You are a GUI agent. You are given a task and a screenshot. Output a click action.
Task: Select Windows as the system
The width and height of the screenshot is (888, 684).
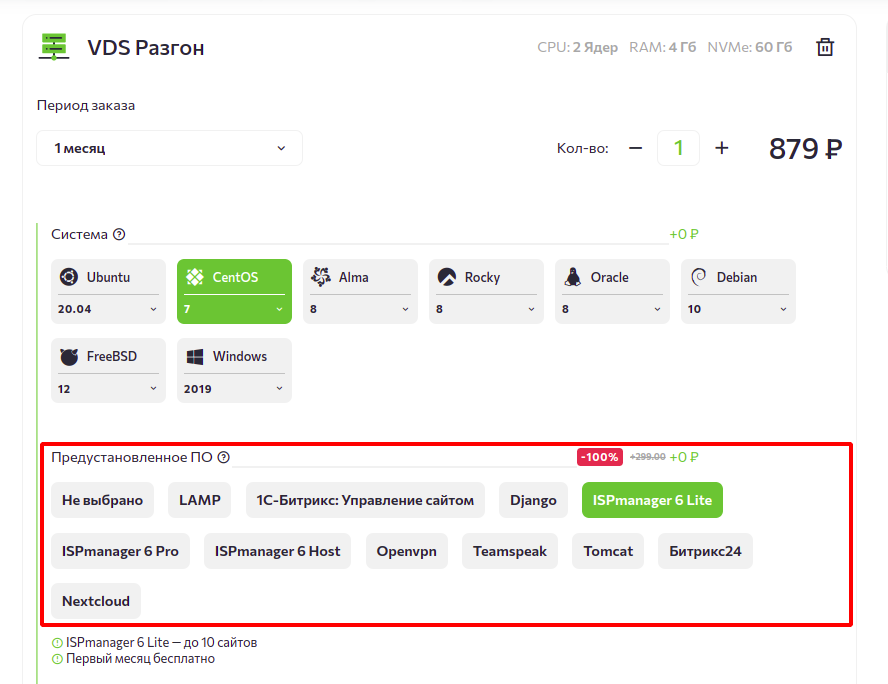coord(234,357)
